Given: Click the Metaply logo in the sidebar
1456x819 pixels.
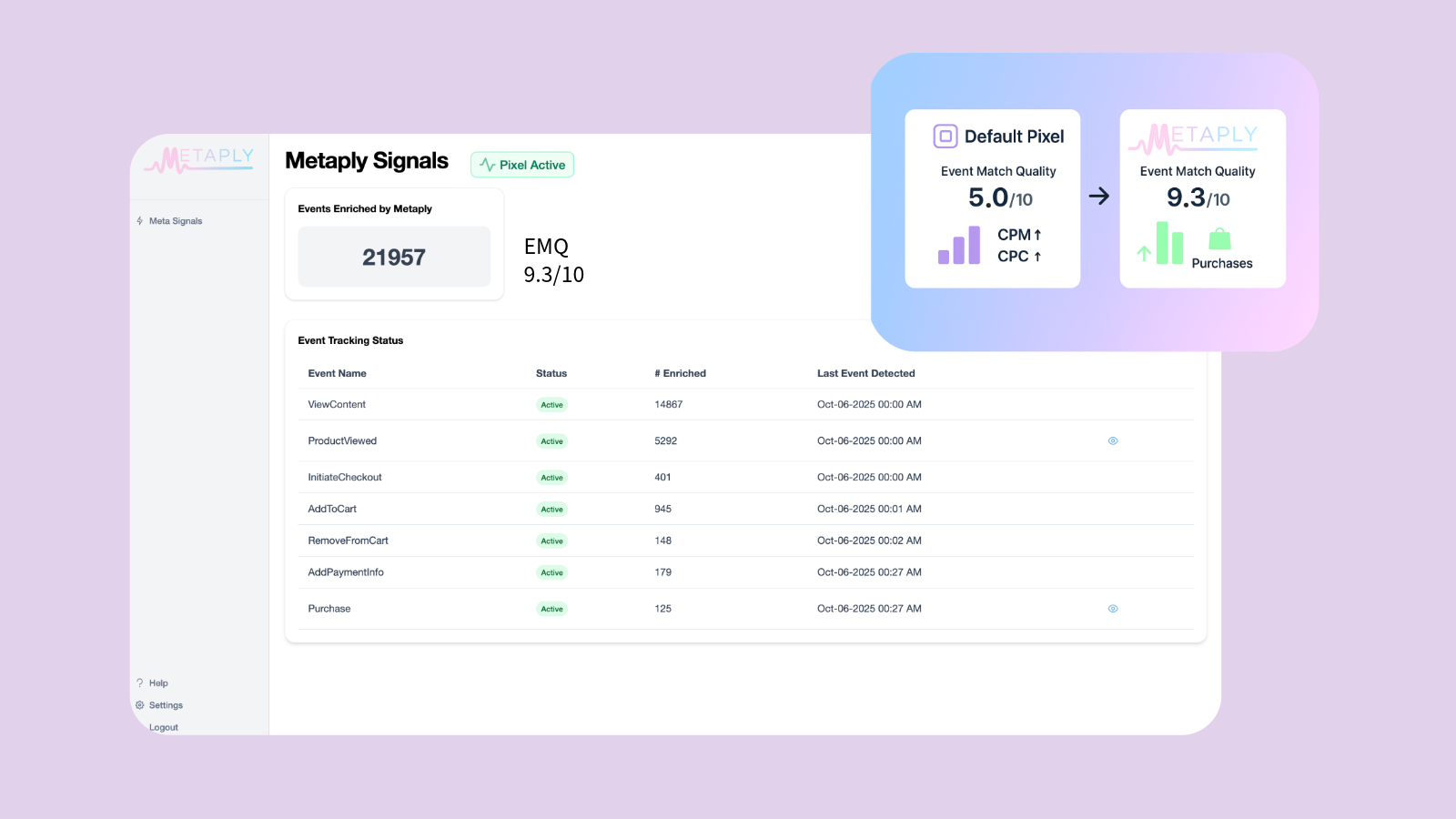Looking at the screenshot, I should (x=199, y=160).
